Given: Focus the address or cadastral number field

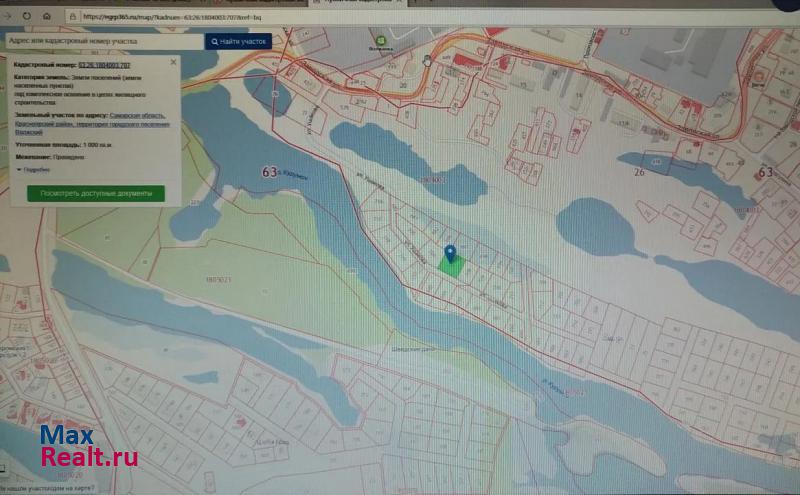Looking at the screenshot, I should (102, 41).
